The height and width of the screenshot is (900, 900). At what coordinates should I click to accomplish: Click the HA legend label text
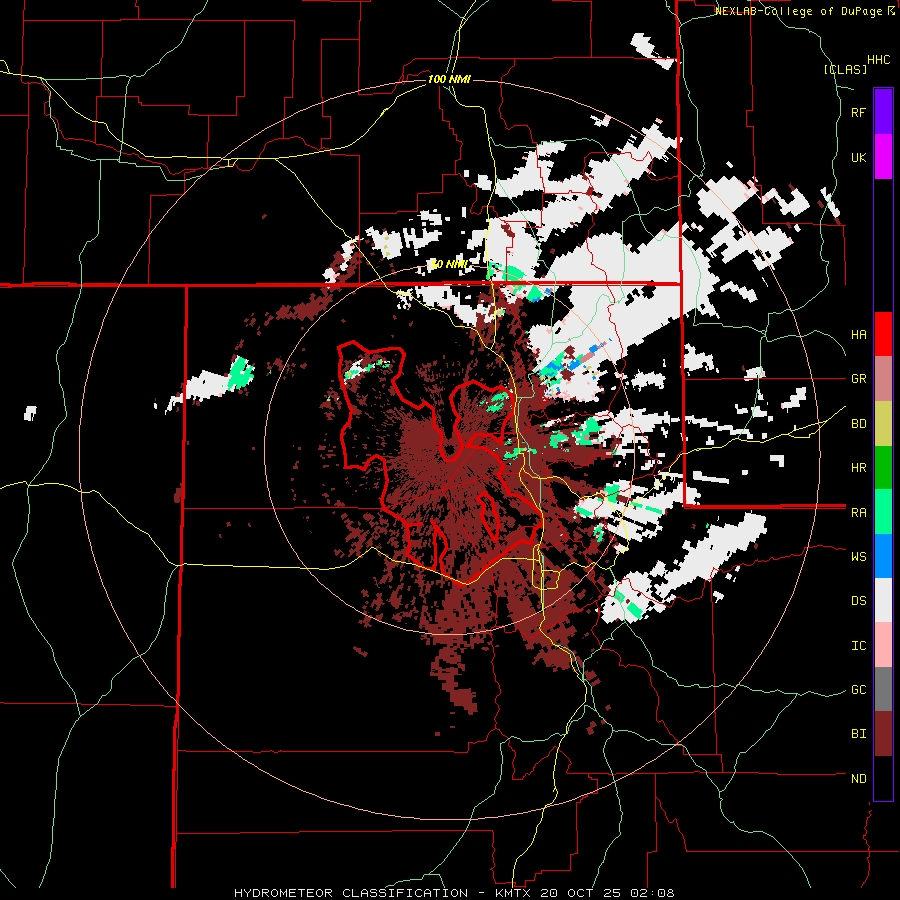point(859,335)
